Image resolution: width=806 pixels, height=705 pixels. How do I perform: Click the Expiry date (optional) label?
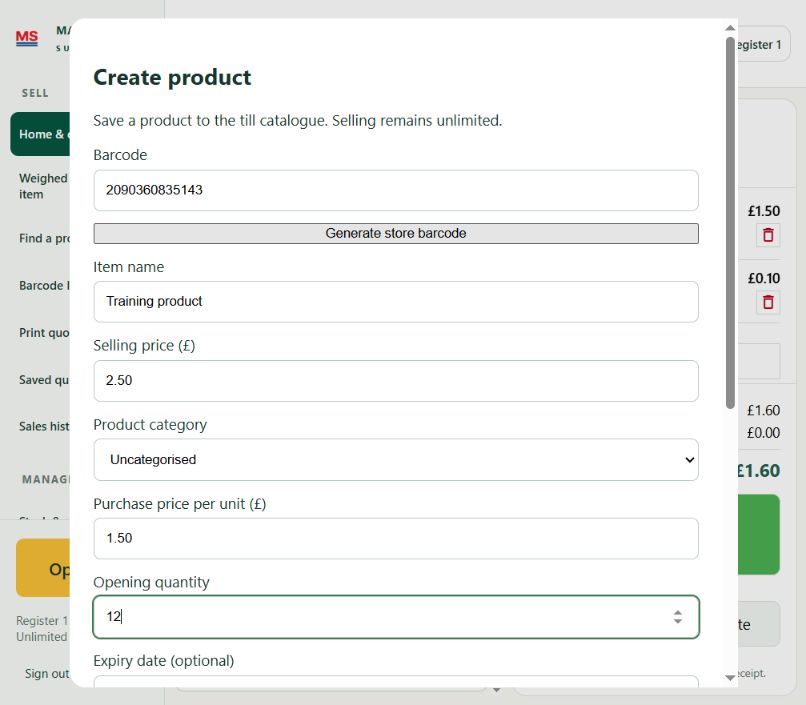163,661
